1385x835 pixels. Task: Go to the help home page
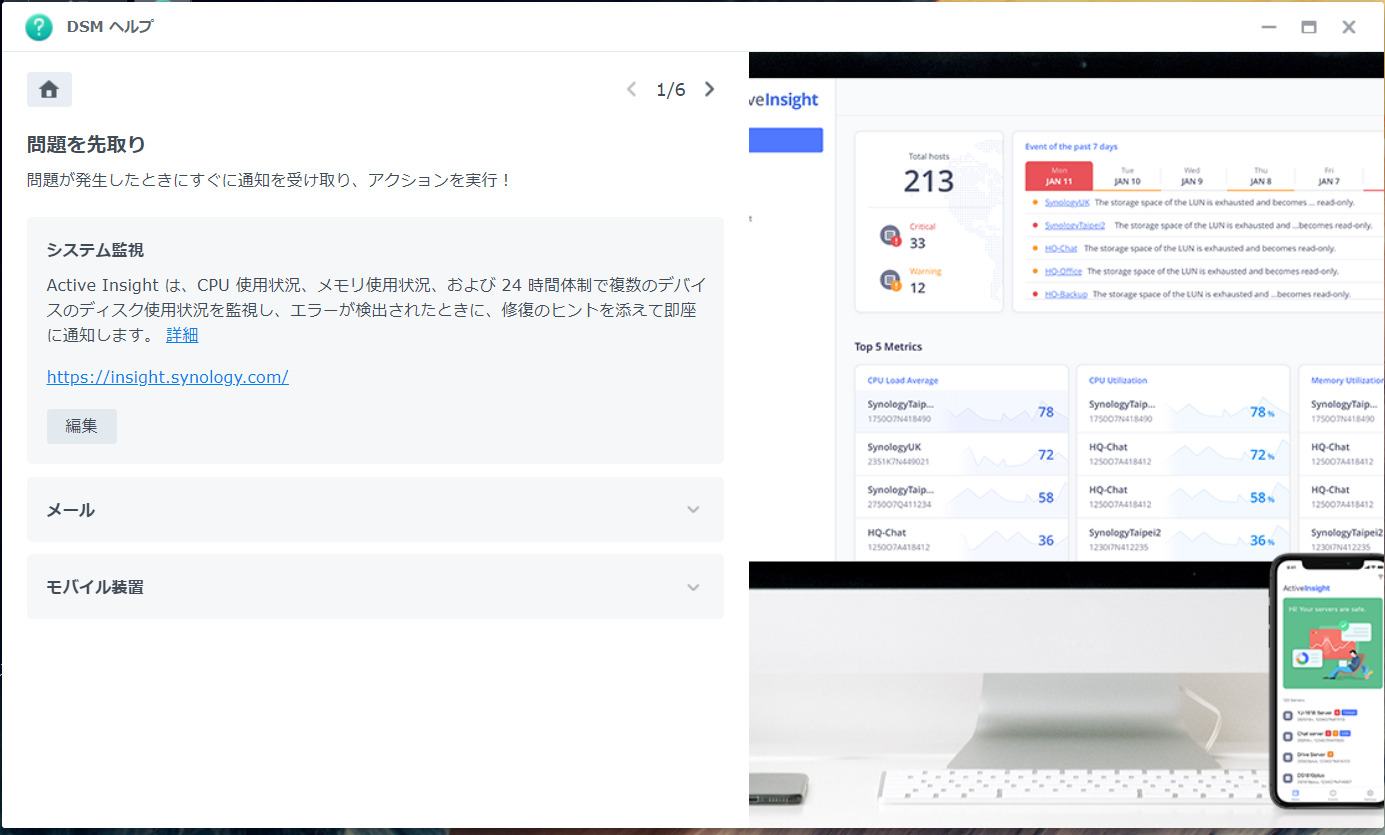(x=49, y=90)
